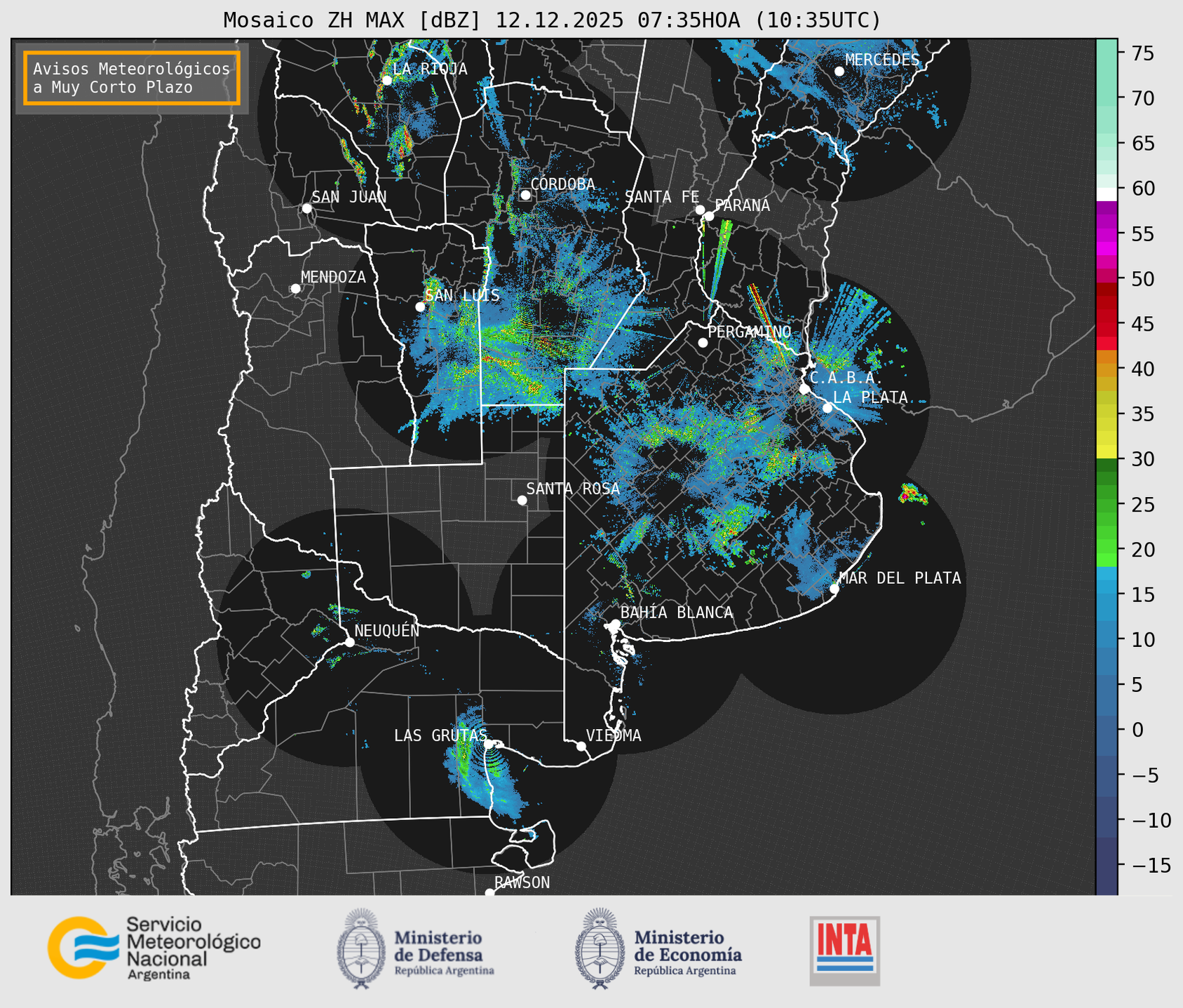The height and width of the screenshot is (1008, 1183).
Task: Click the MAR DEL PLATA label text
Action: (900, 578)
